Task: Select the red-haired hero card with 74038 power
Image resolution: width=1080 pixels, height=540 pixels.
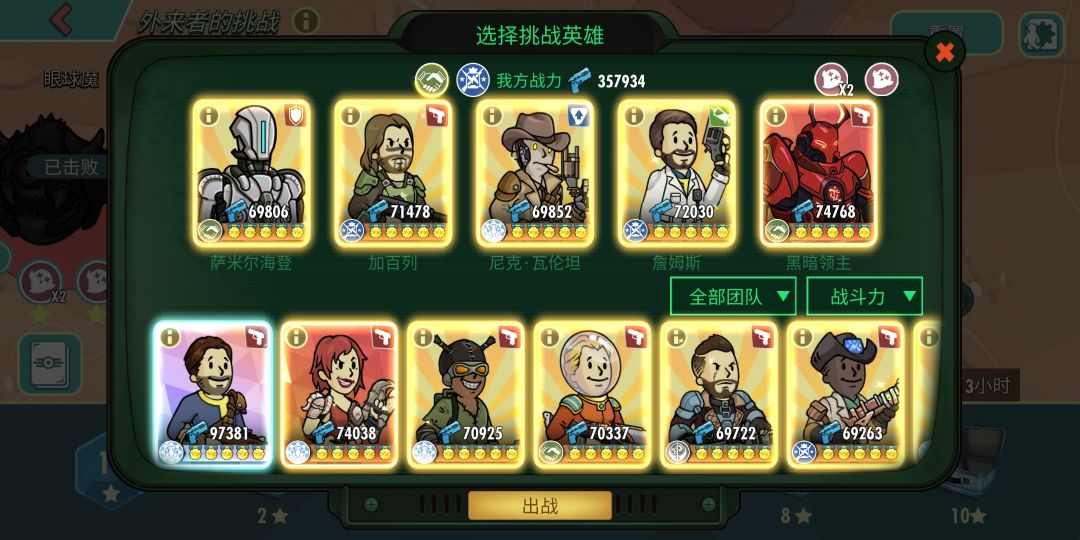Action: (339, 395)
